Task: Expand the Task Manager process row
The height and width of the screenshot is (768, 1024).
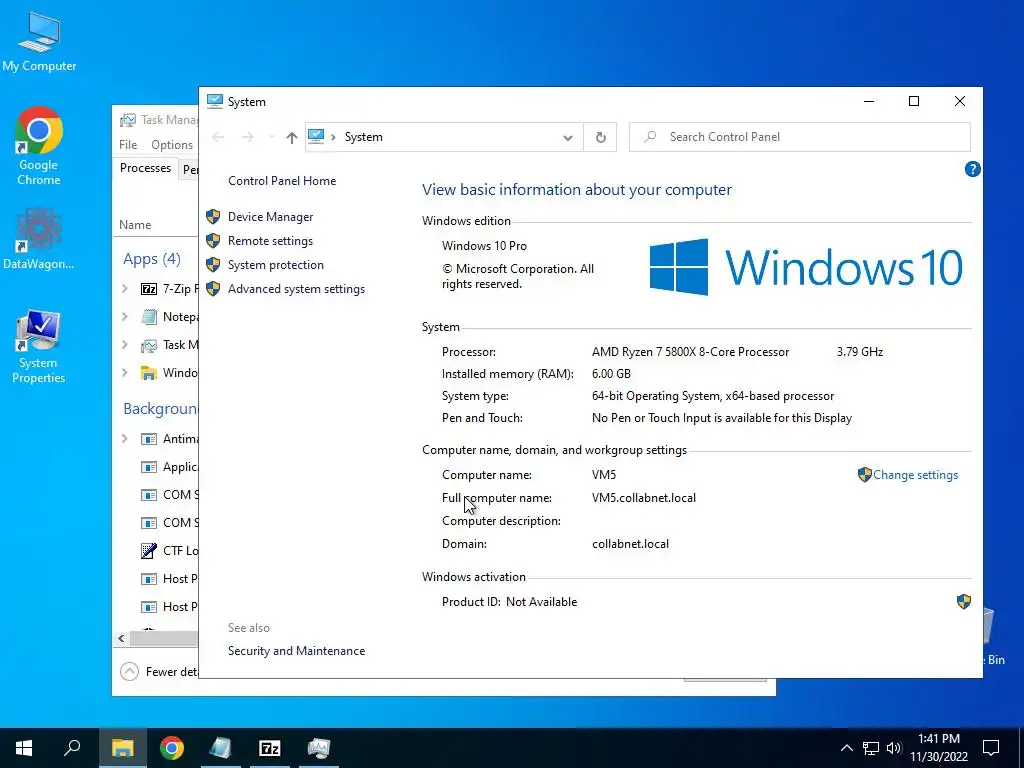Action: click(x=125, y=345)
